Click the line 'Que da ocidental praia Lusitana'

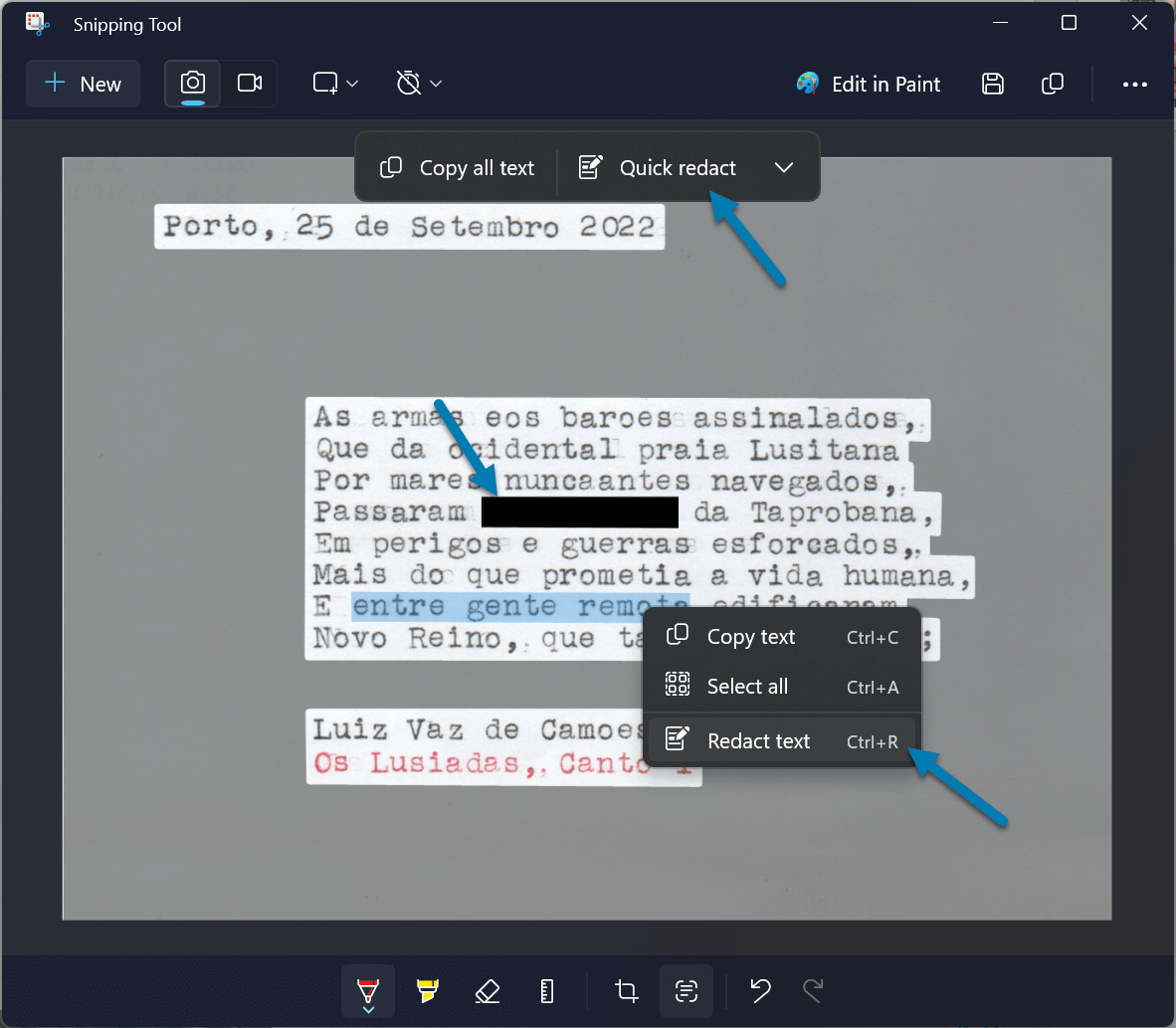point(607,450)
